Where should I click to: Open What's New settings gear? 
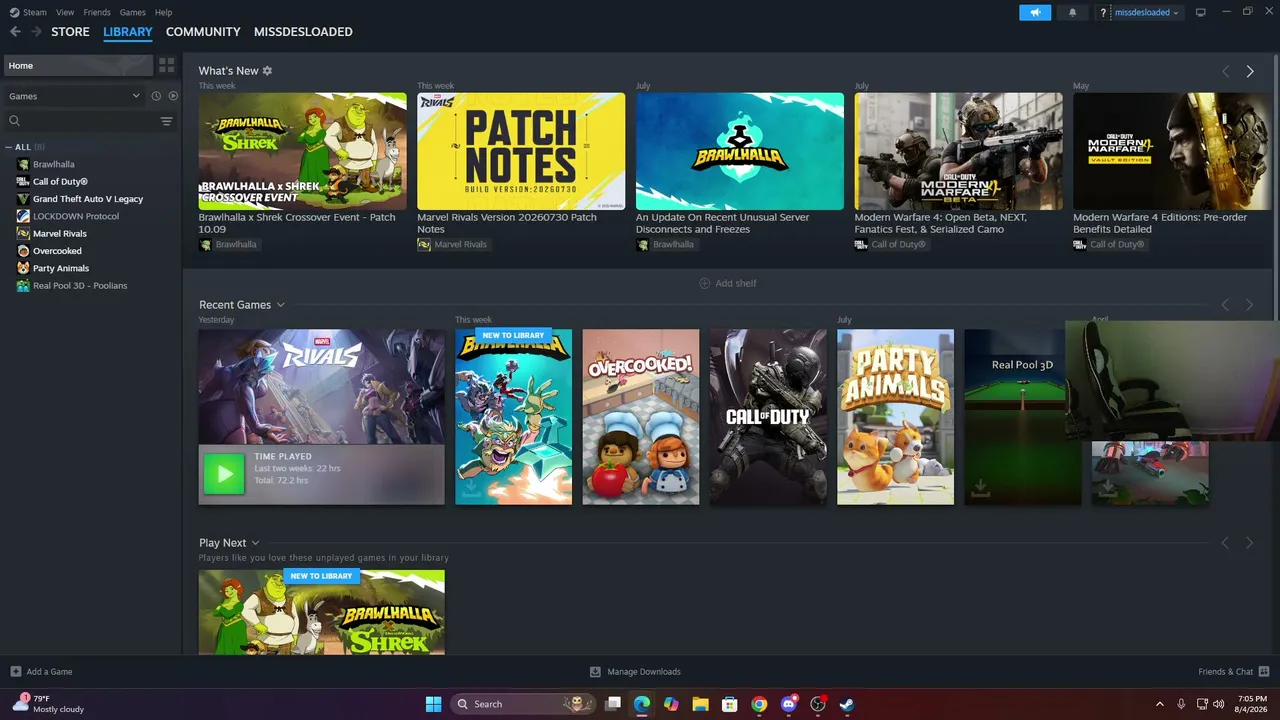[x=267, y=71]
